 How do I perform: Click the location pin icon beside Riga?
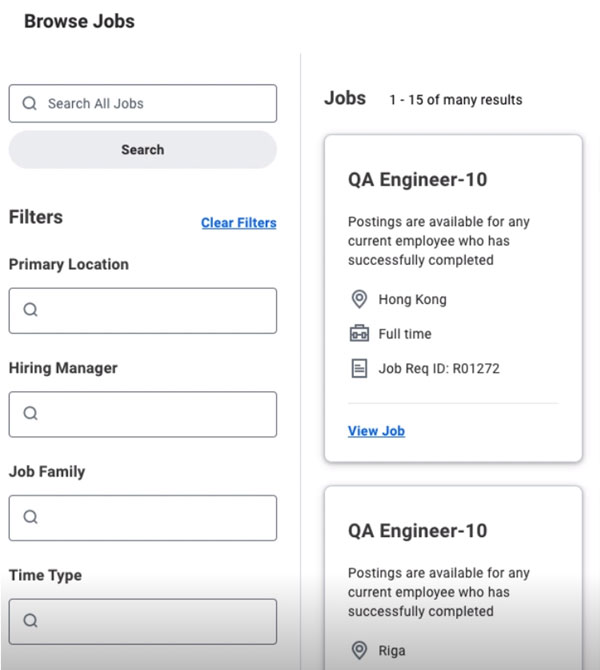(359, 650)
